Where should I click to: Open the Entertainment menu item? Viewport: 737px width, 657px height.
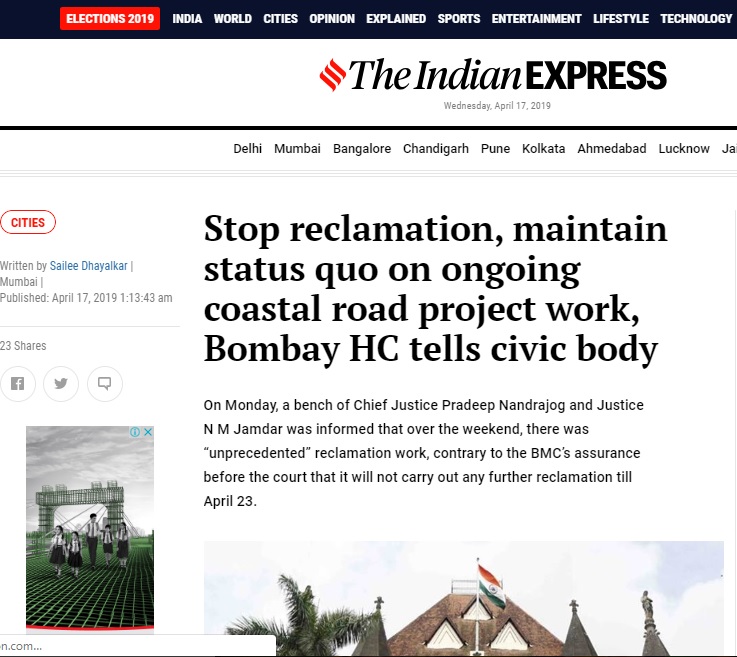pos(536,19)
